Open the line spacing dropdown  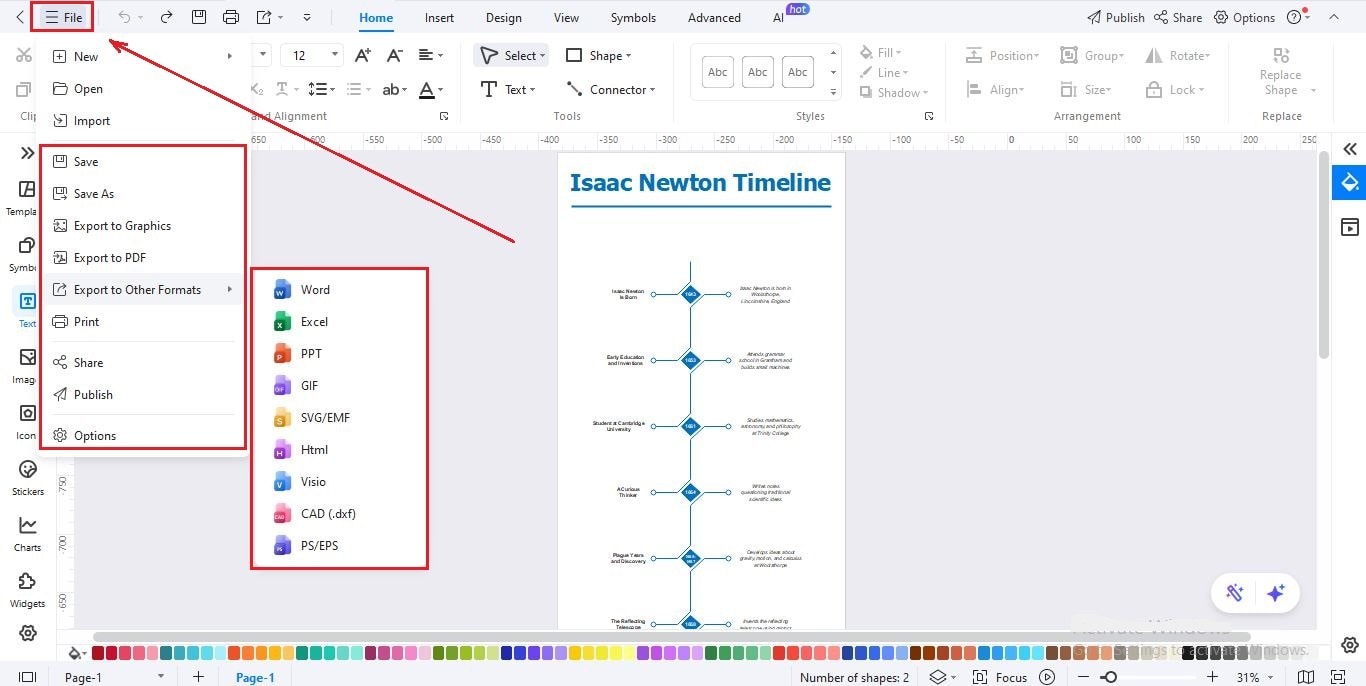tap(321, 90)
